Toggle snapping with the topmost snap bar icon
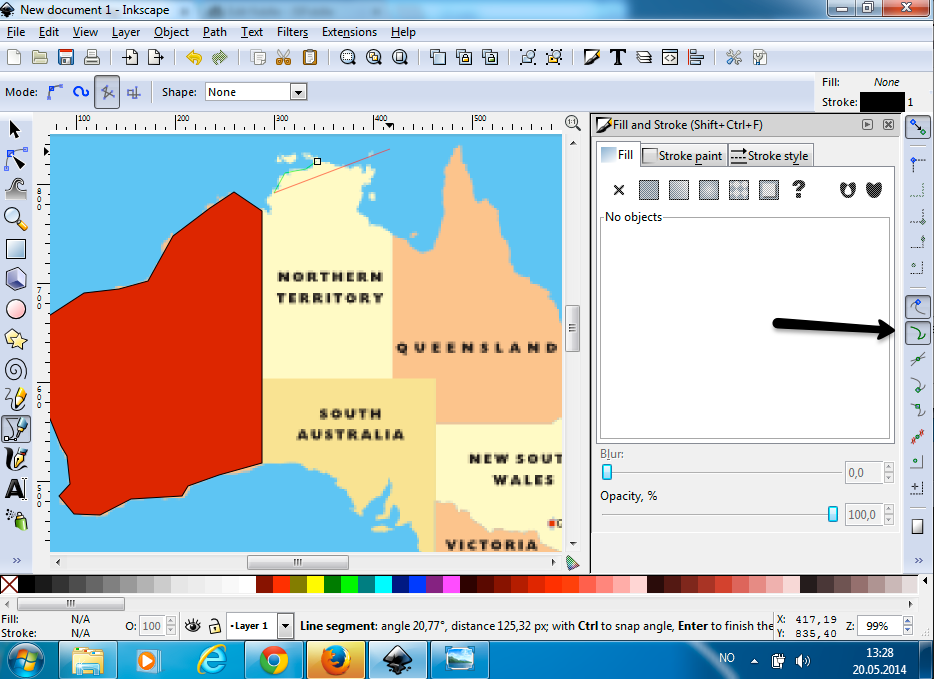The height and width of the screenshot is (679, 934). pyautogui.click(x=918, y=128)
